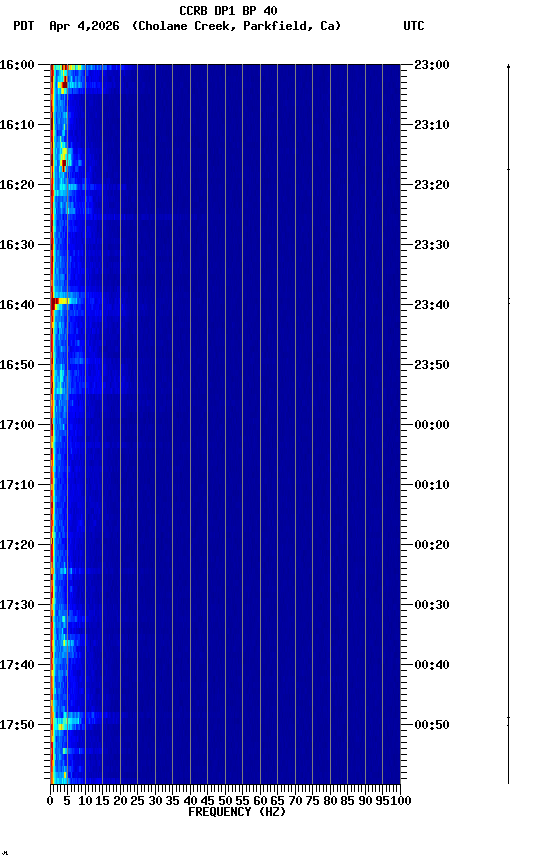552x864 pixels.
Task: Click the 23:30 UTC time label
Action: point(432,245)
